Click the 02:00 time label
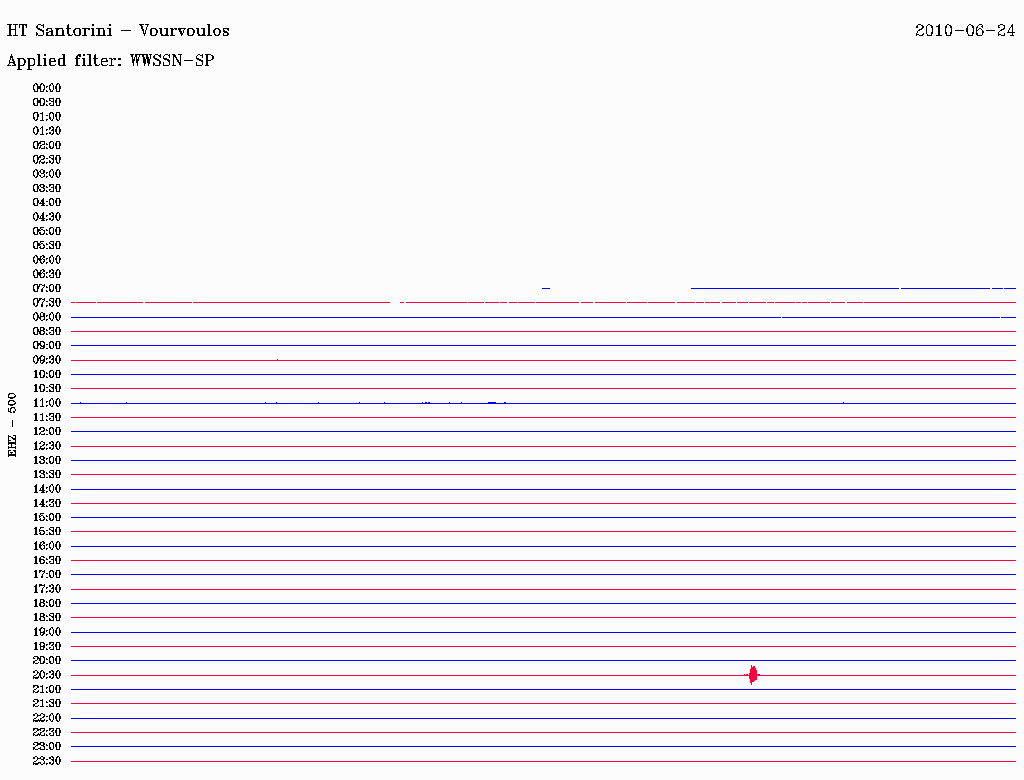The width and height of the screenshot is (1024, 780). click(47, 145)
